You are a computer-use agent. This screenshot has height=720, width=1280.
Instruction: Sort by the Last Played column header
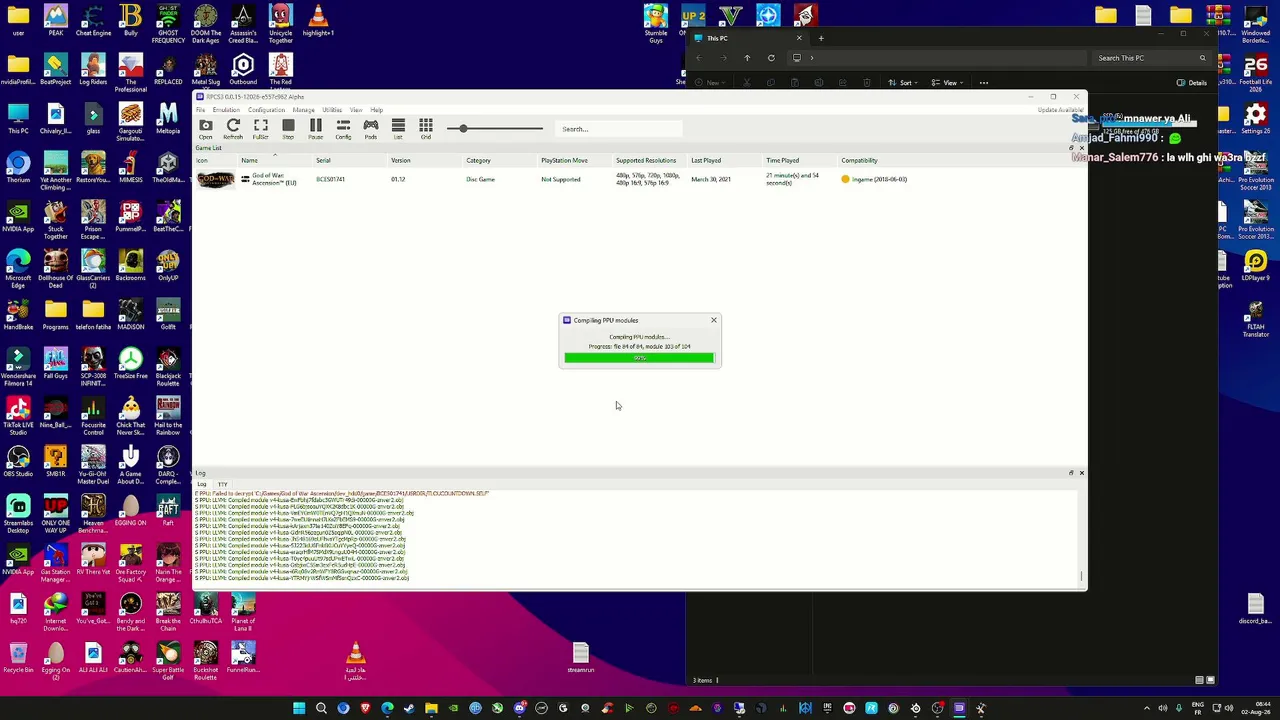[706, 160]
